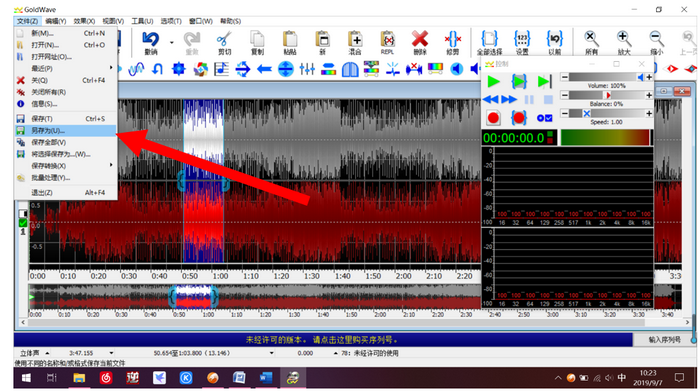Click the sine wave effect icon

coord(136,69)
